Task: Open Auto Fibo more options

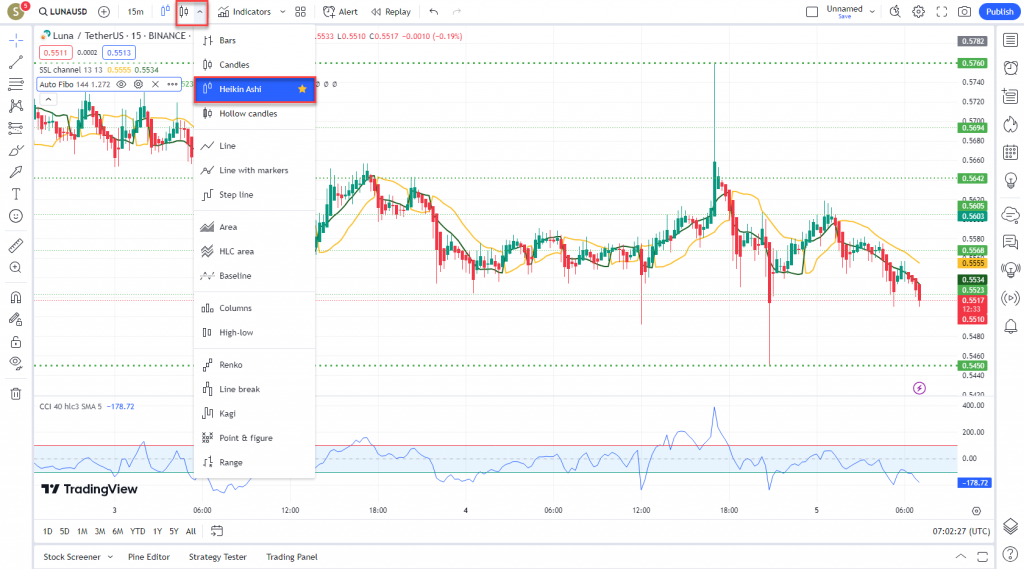Action: coord(172,84)
